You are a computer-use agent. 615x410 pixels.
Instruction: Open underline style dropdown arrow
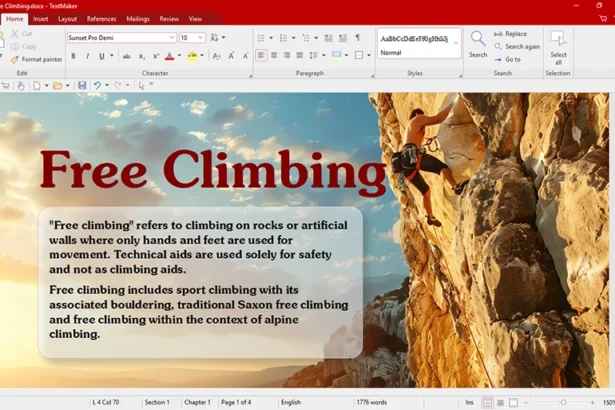pos(112,56)
